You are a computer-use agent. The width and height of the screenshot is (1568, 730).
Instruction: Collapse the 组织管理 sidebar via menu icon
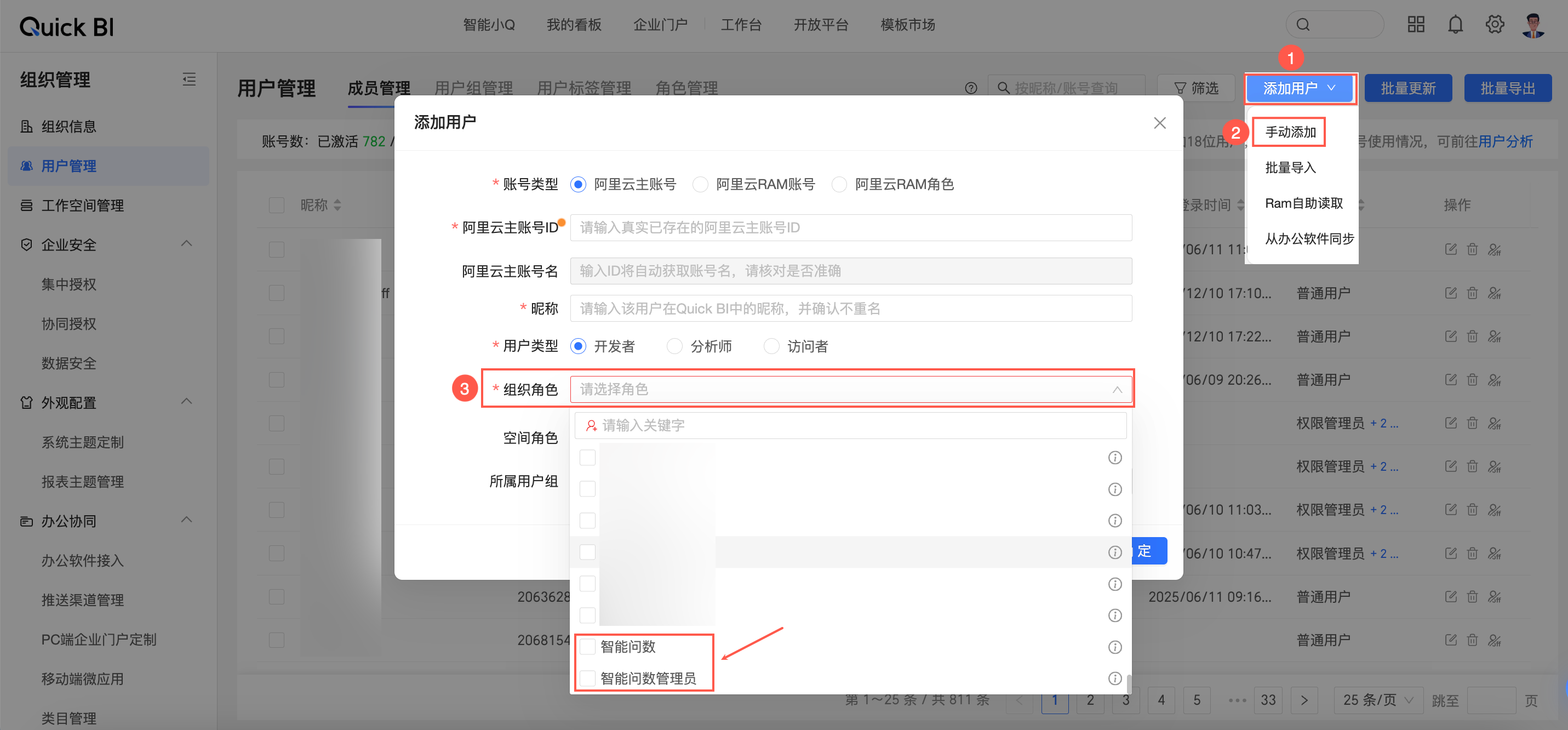coord(188,79)
